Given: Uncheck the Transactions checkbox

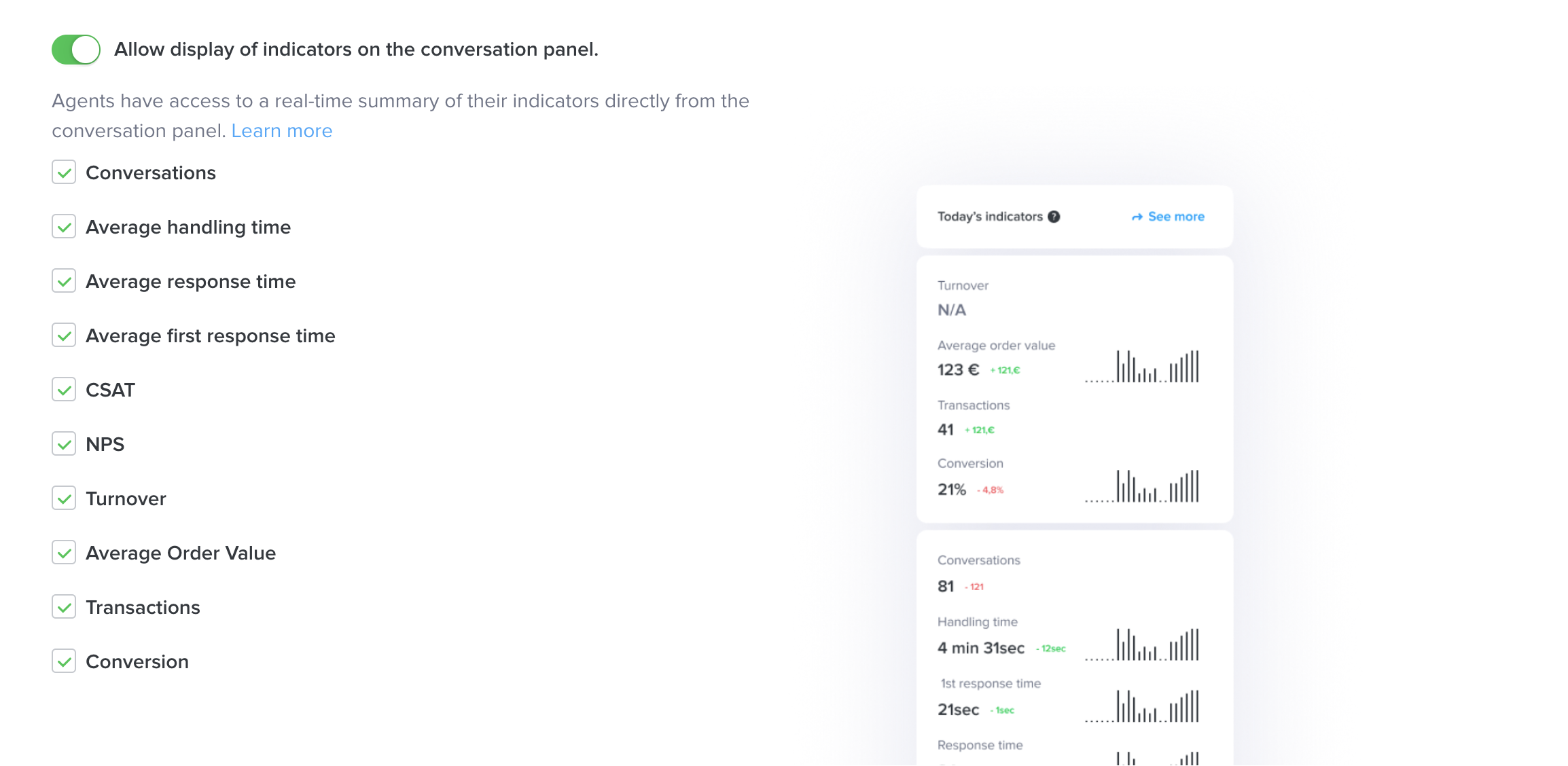Looking at the screenshot, I should [64, 607].
